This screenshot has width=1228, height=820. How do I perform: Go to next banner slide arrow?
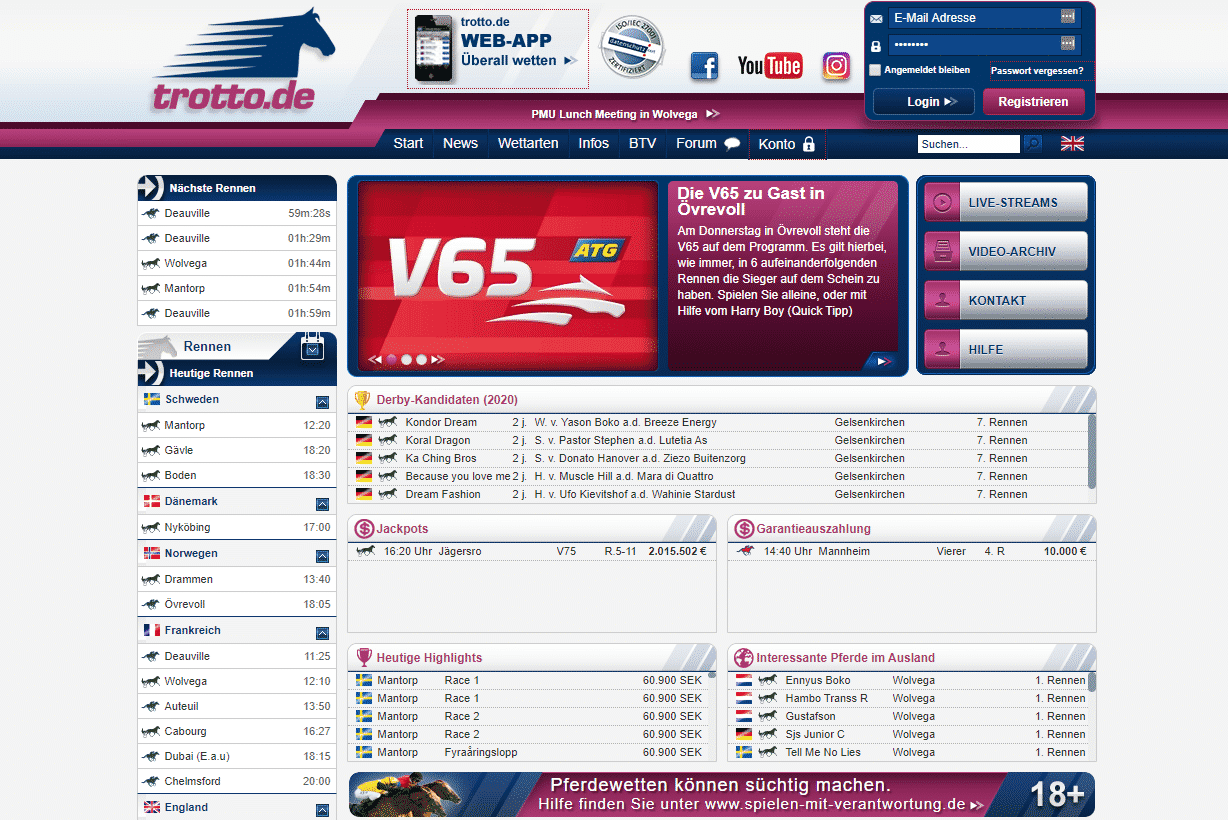click(437, 359)
